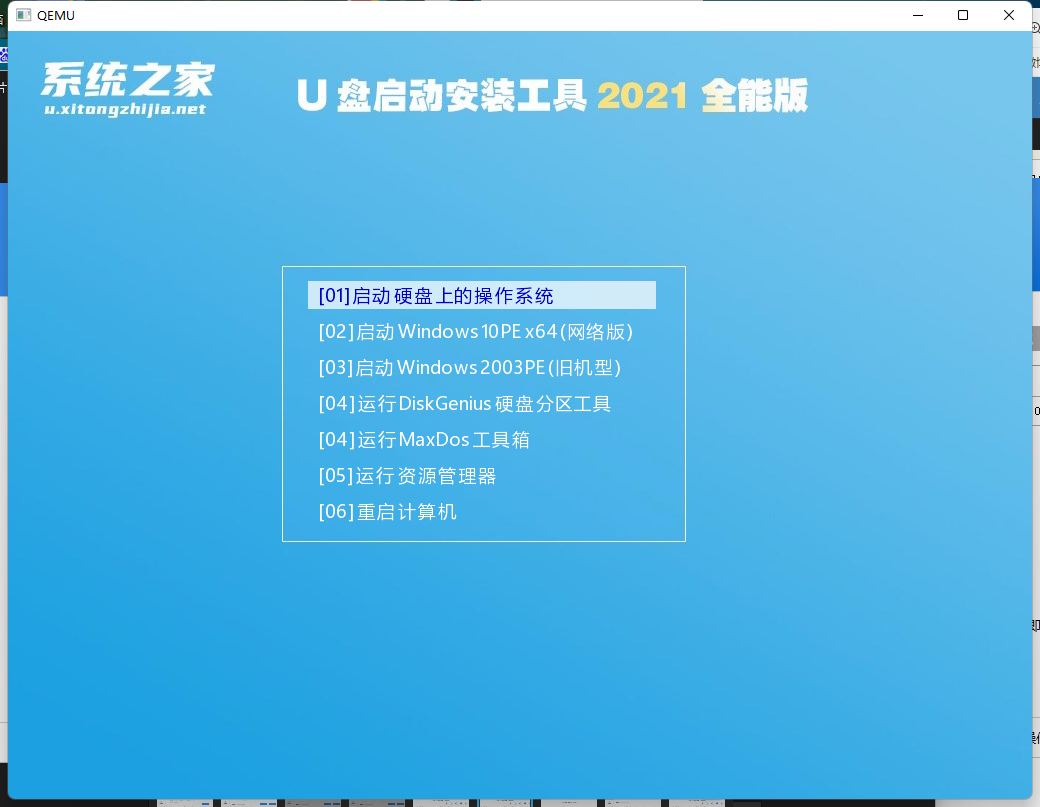Select 启动 Windows 2003PE 旧机型 entry
Image resolution: width=1040 pixels, height=807 pixels.
coord(470,367)
